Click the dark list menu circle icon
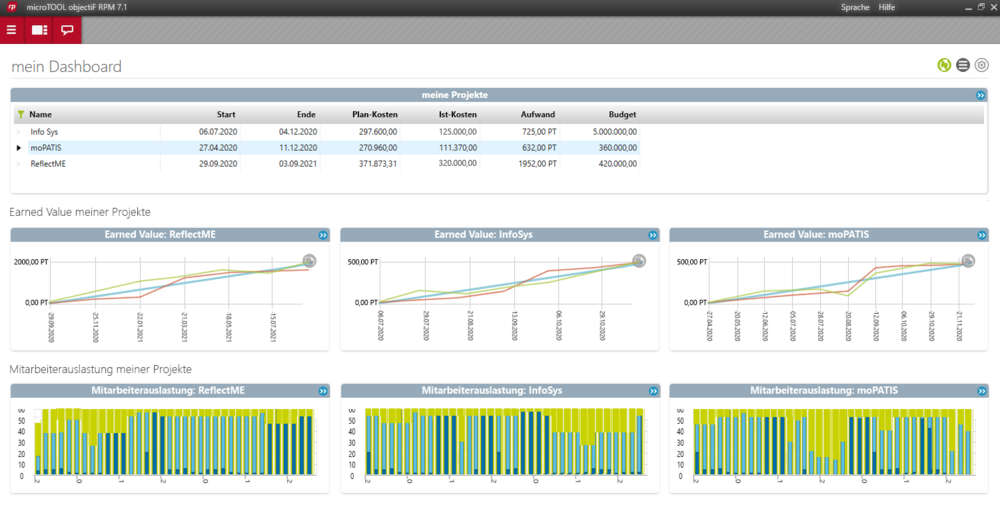Screen dimensions: 1000x505 963,66
